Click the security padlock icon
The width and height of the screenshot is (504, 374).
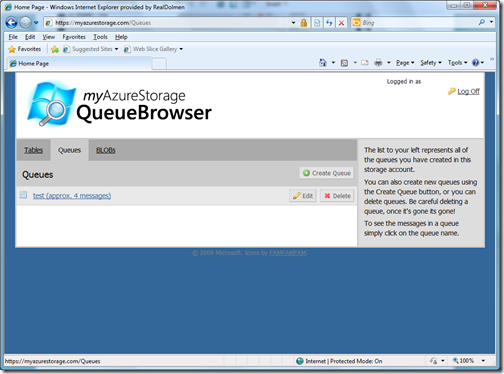304,23
